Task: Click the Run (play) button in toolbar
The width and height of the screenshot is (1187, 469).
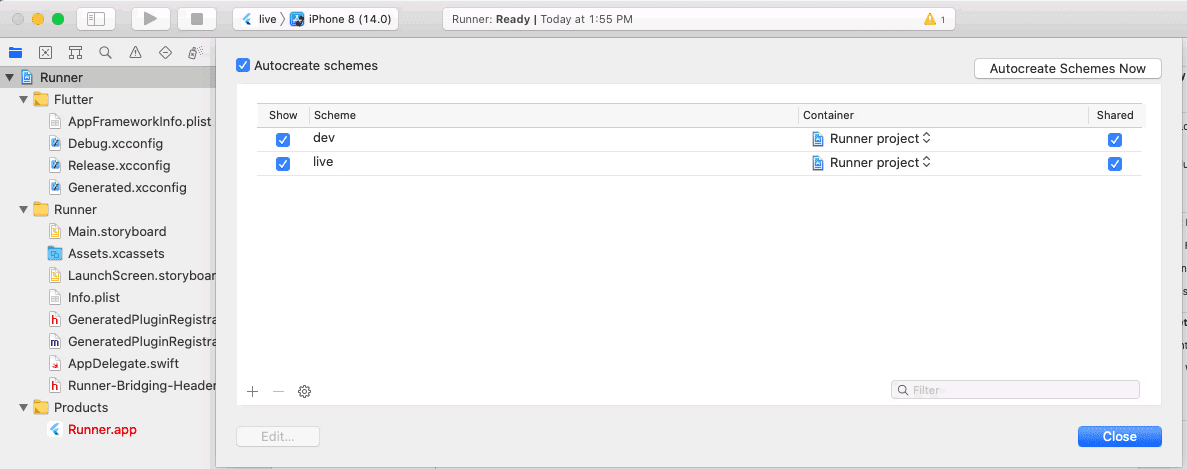Action: (x=150, y=19)
